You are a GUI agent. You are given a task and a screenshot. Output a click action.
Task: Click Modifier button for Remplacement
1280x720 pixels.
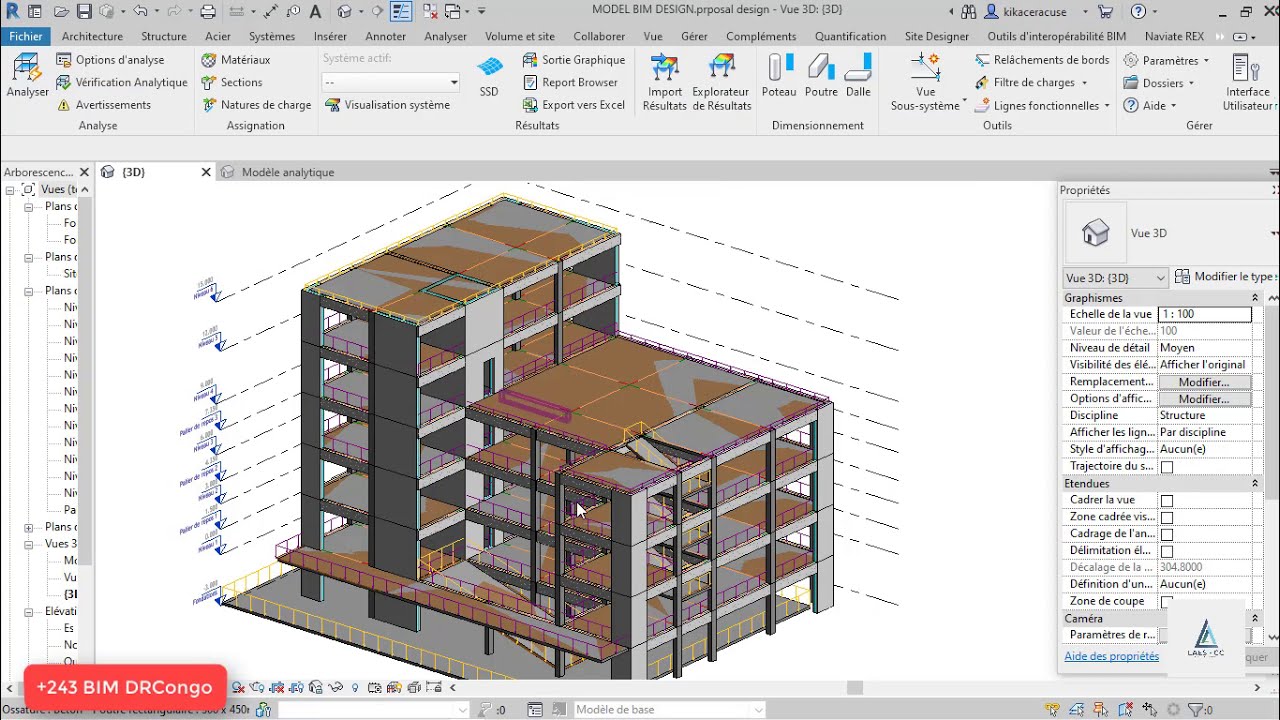click(1204, 382)
